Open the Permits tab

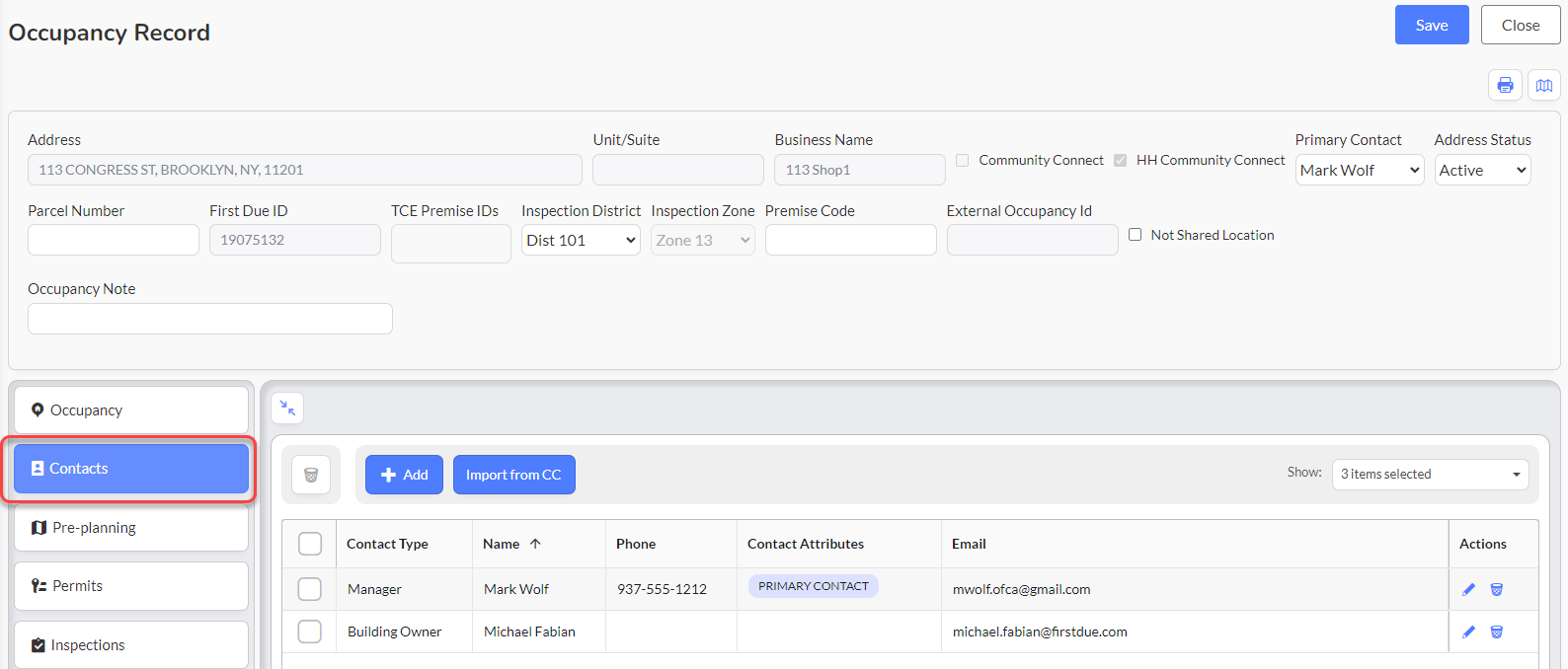[x=131, y=586]
